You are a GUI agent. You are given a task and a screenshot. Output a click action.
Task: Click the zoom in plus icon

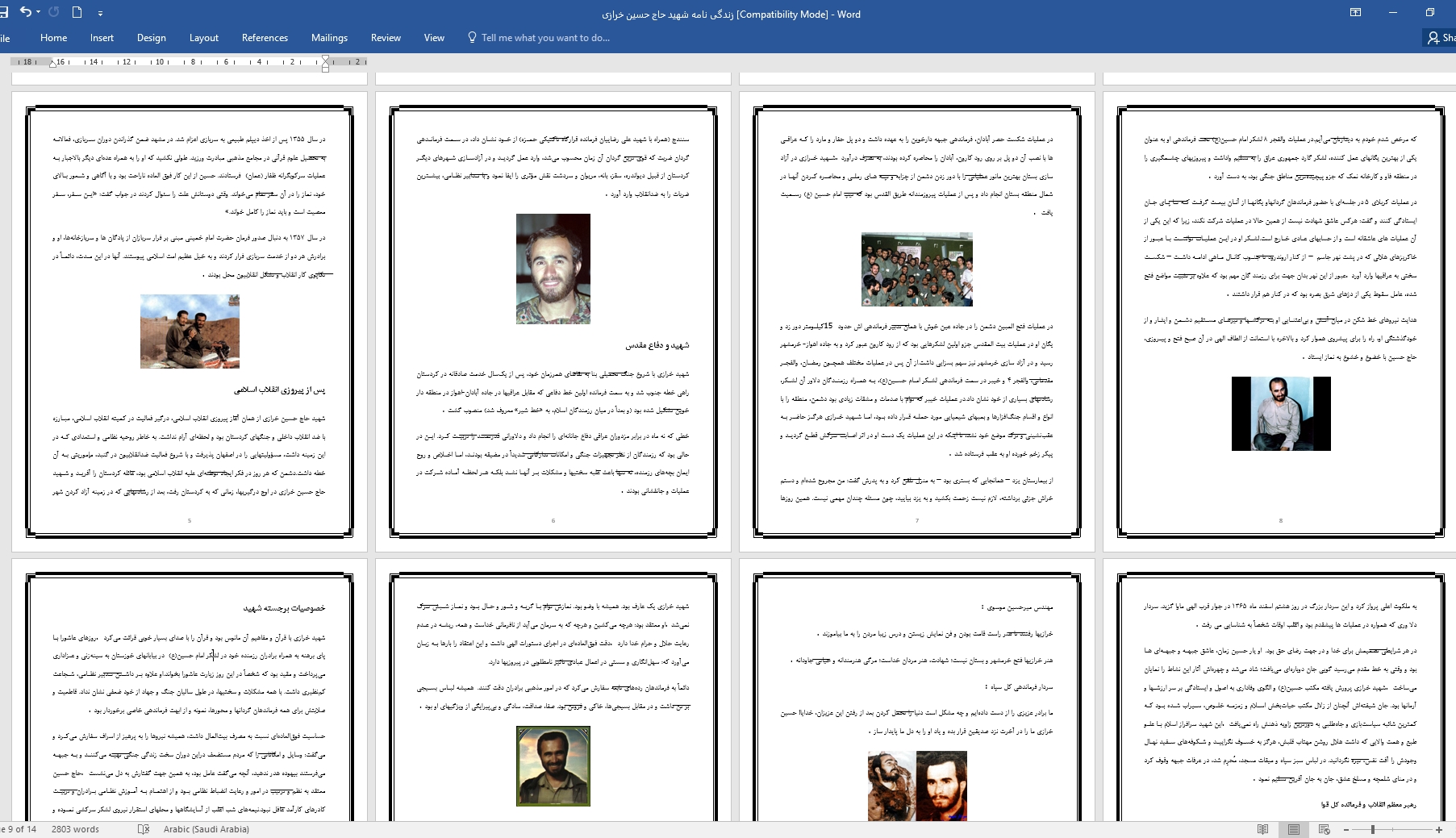click(1439, 829)
